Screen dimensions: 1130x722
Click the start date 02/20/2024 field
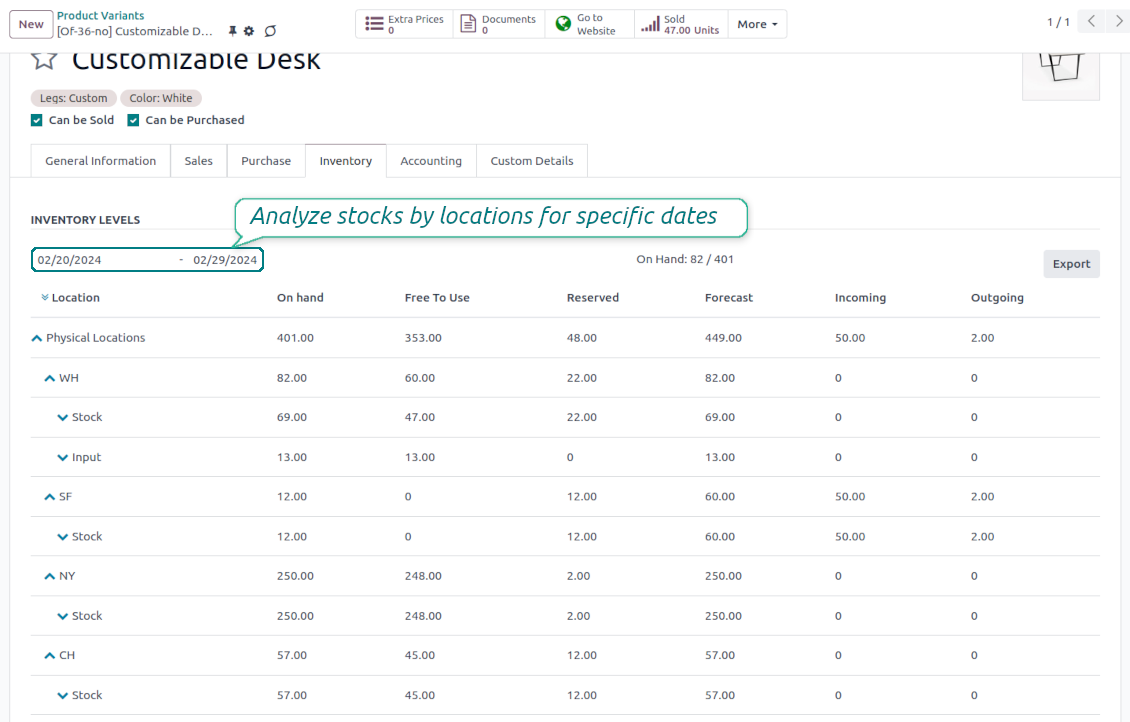click(x=70, y=260)
